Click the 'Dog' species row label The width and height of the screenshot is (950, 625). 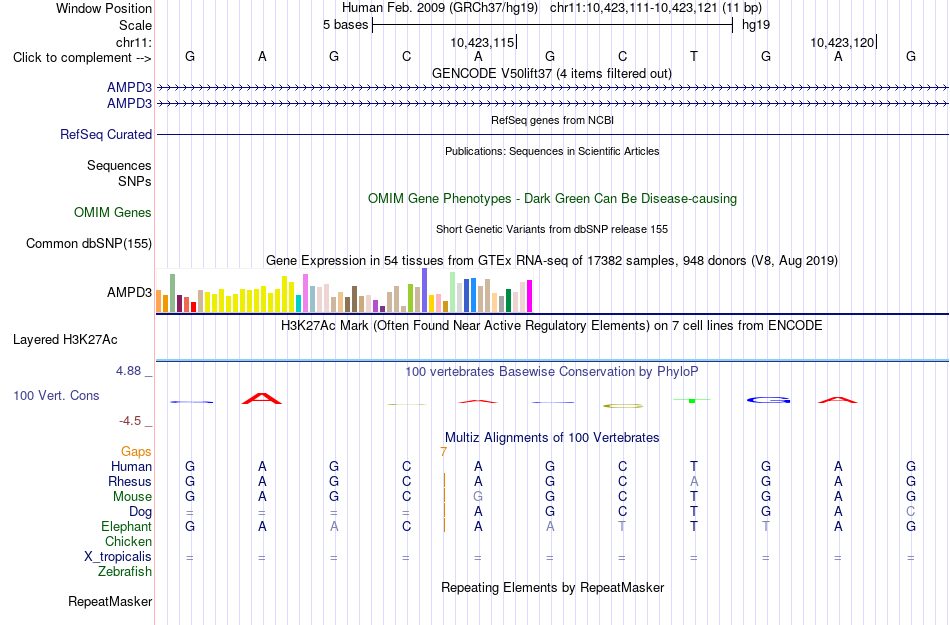pyautogui.click(x=140, y=512)
